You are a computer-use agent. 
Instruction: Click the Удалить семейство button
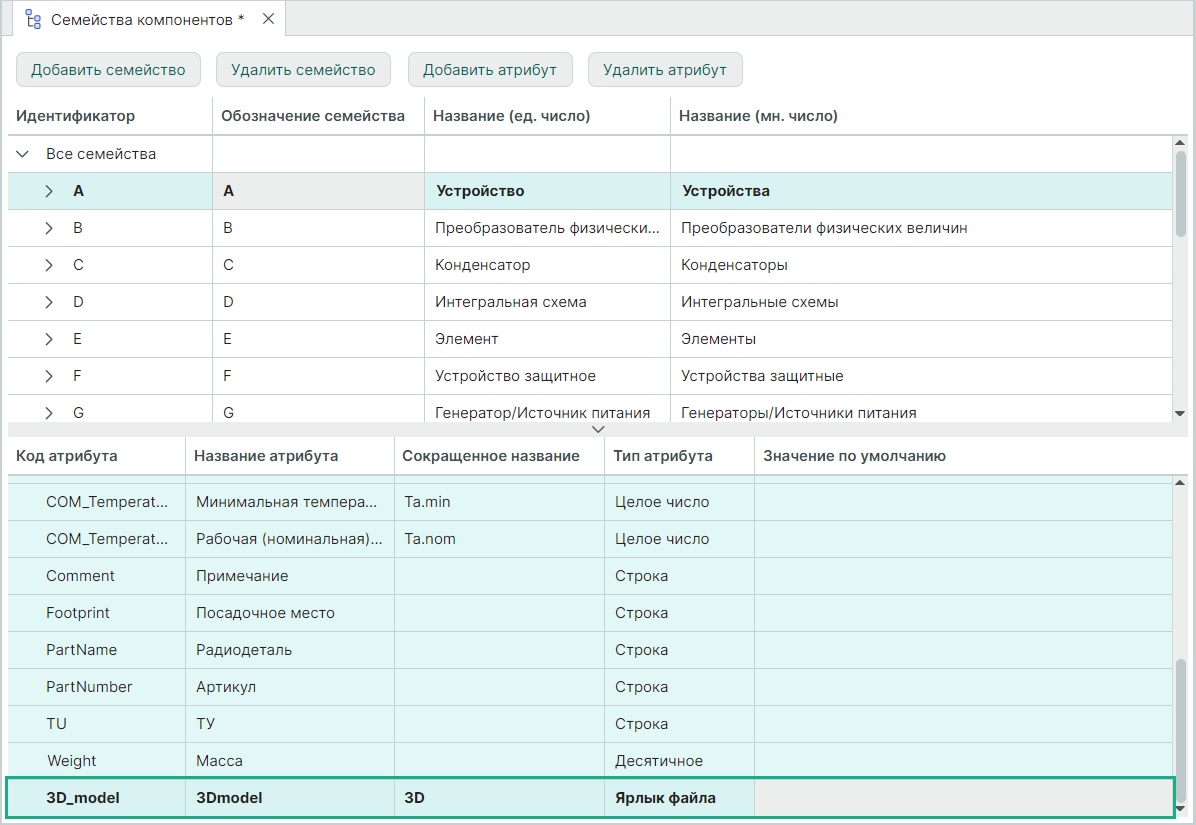(303, 70)
